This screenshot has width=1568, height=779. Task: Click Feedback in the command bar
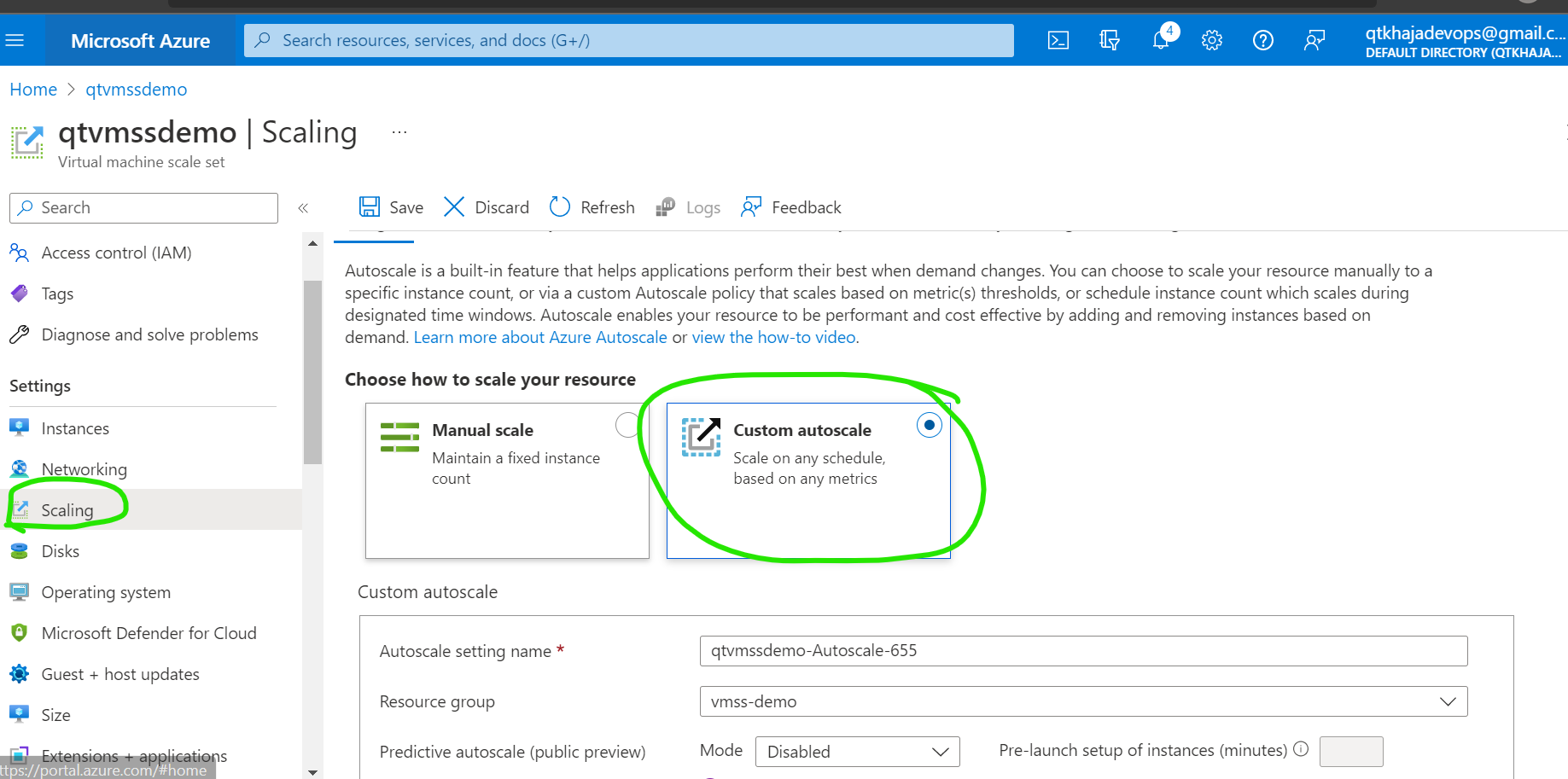click(791, 207)
